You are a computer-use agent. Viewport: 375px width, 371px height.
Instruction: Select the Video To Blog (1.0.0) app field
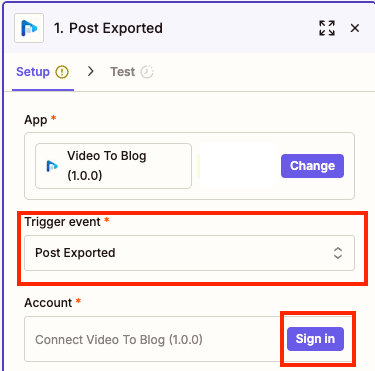[114, 166]
